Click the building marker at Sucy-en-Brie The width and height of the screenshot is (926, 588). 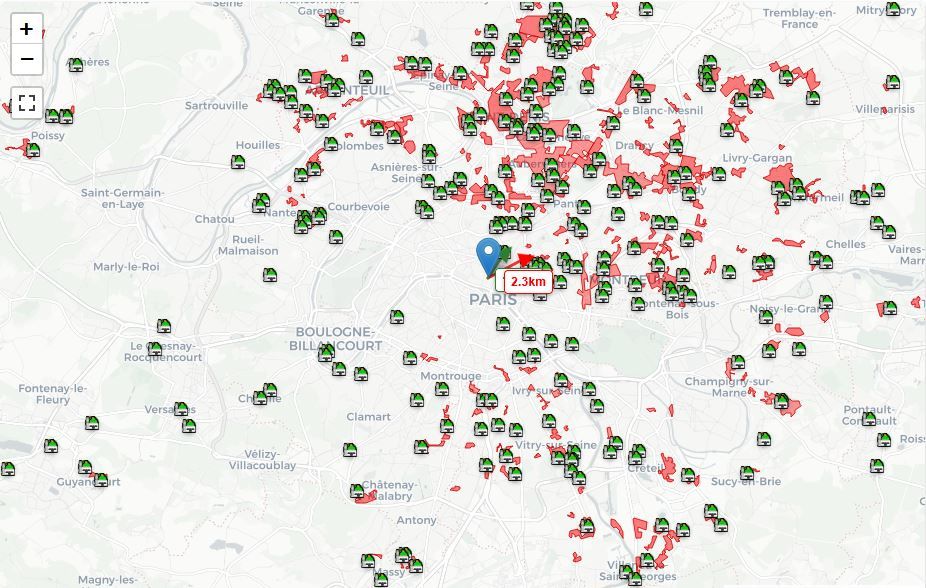[747, 473]
